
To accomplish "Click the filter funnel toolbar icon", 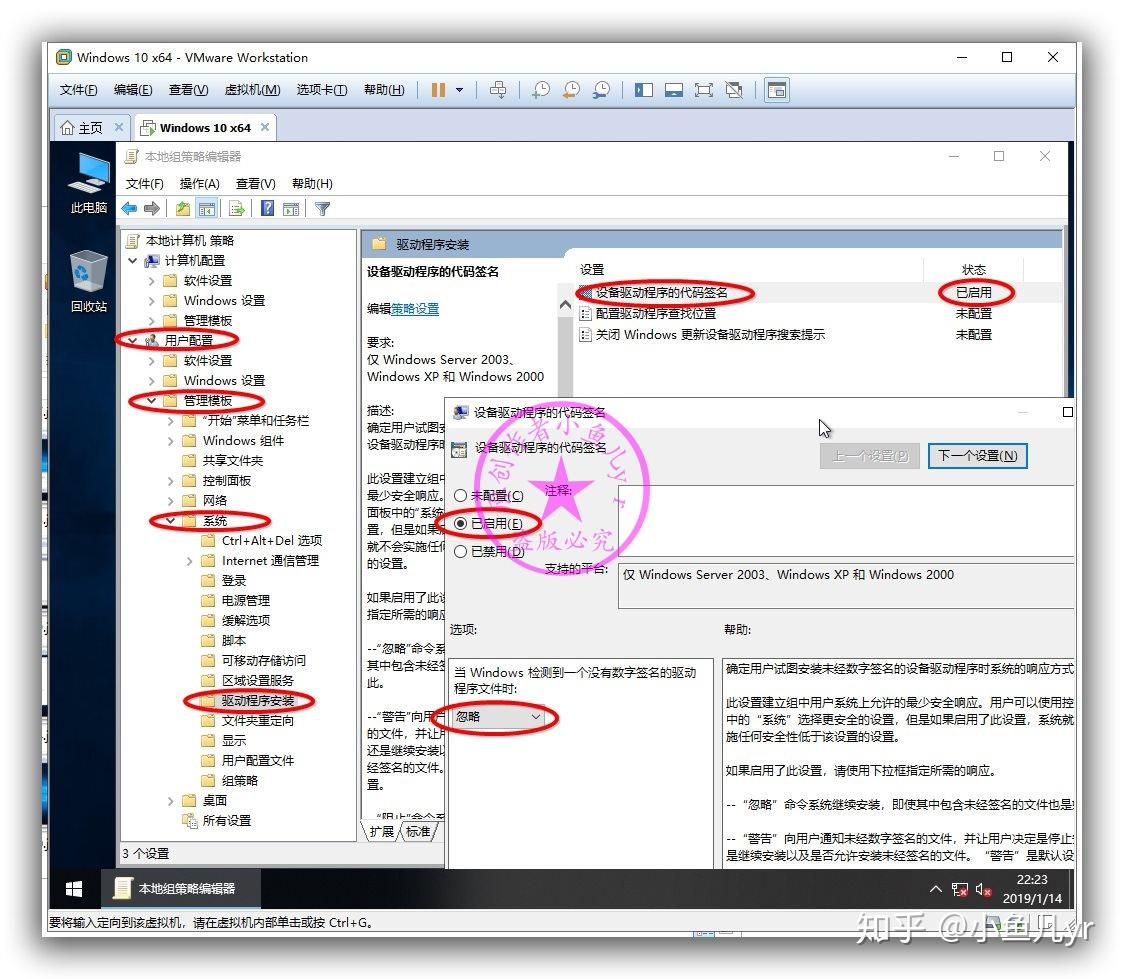I will pos(323,209).
